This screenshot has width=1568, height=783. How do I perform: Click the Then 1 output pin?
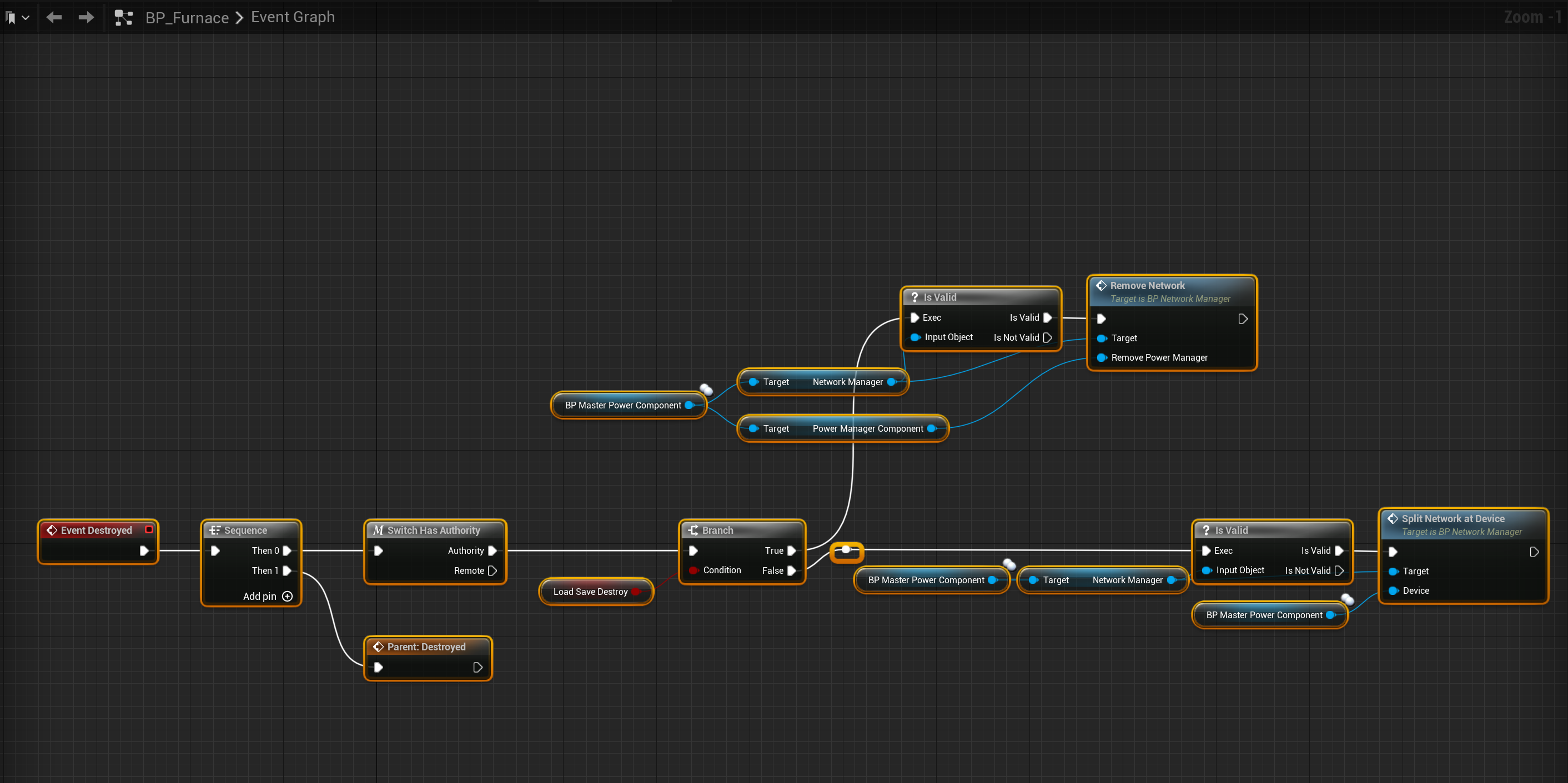click(287, 570)
